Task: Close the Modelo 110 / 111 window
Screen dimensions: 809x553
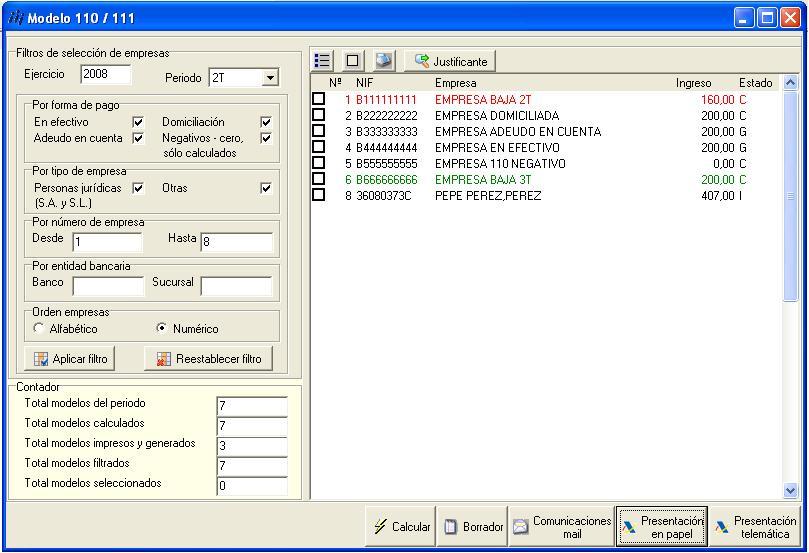Action: coord(790,18)
